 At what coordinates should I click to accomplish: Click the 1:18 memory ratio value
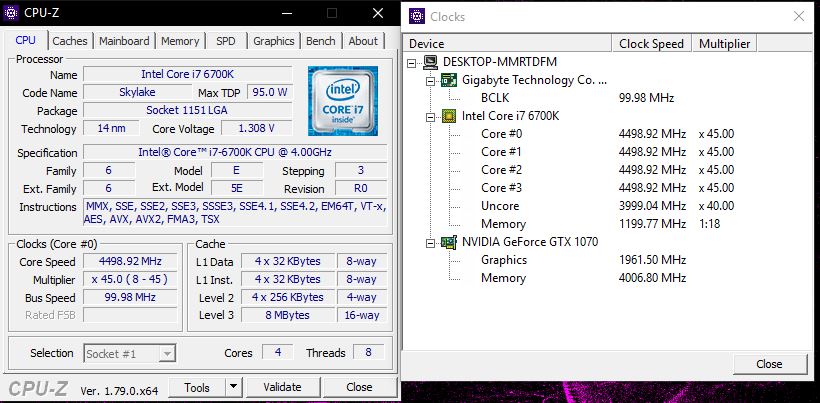tap(709, 224)
